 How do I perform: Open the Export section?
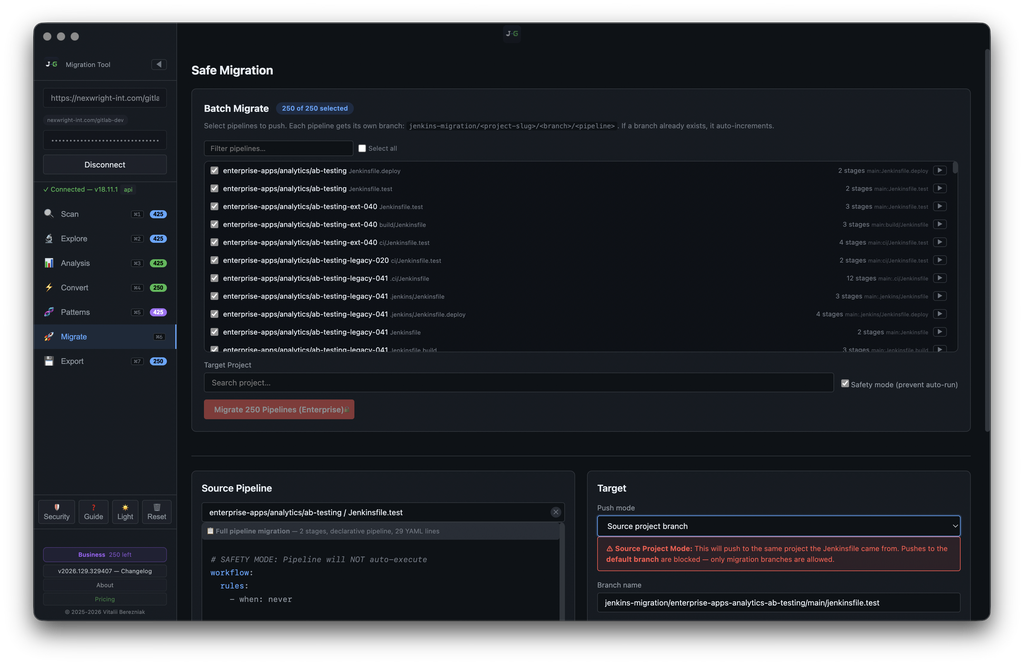[x=104, y=361]
